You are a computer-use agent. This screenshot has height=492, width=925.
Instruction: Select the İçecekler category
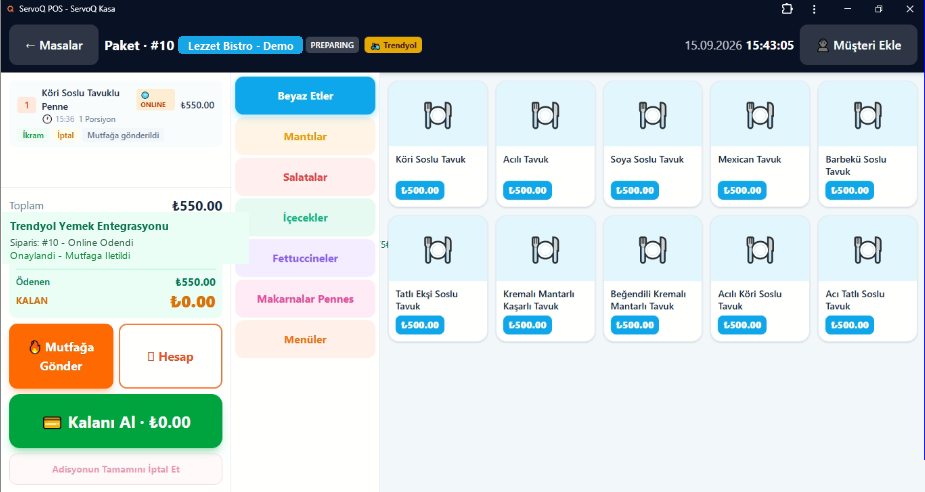(305, 218)
